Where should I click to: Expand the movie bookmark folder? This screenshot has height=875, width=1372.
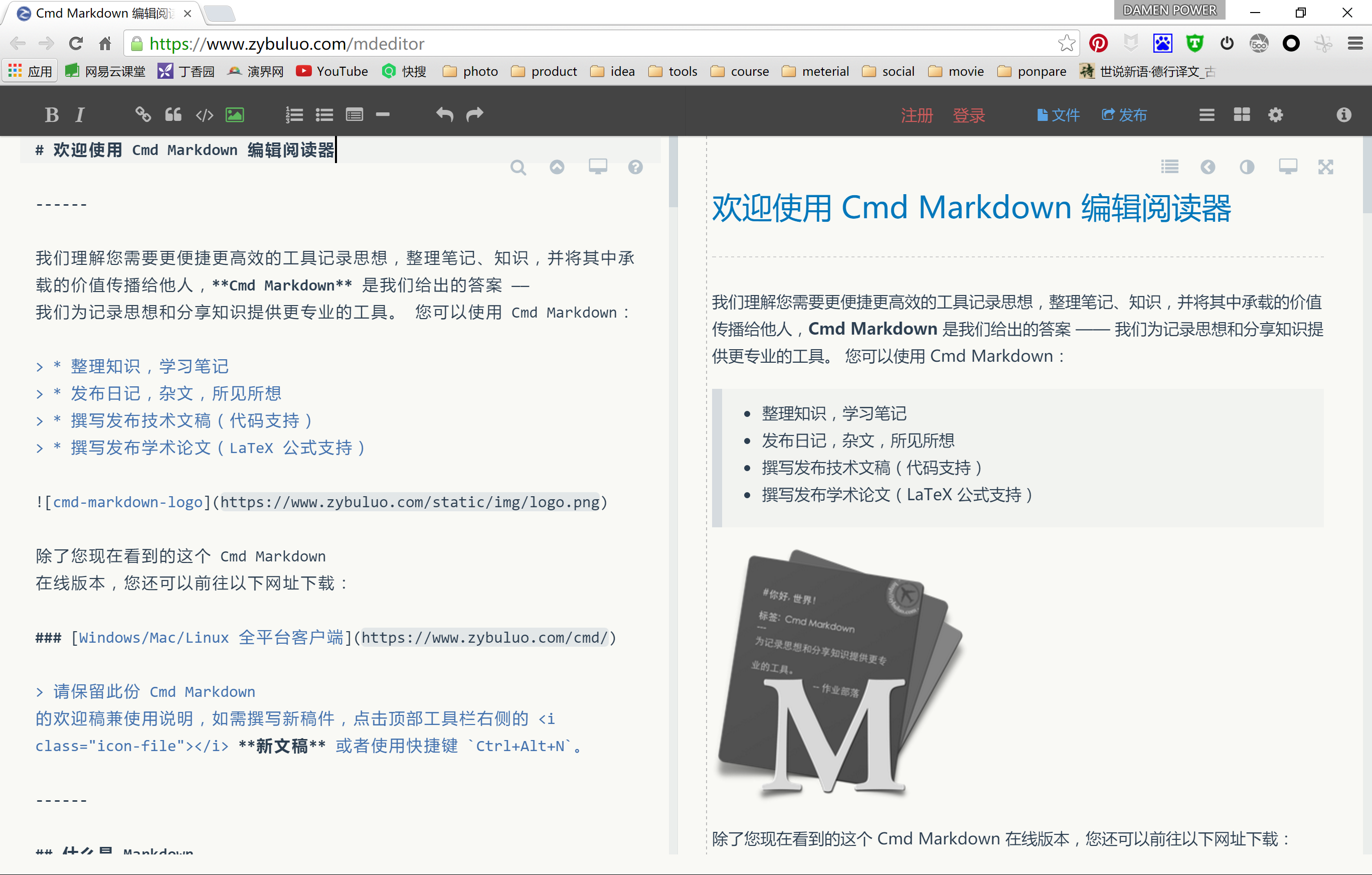tap(956, 71)
